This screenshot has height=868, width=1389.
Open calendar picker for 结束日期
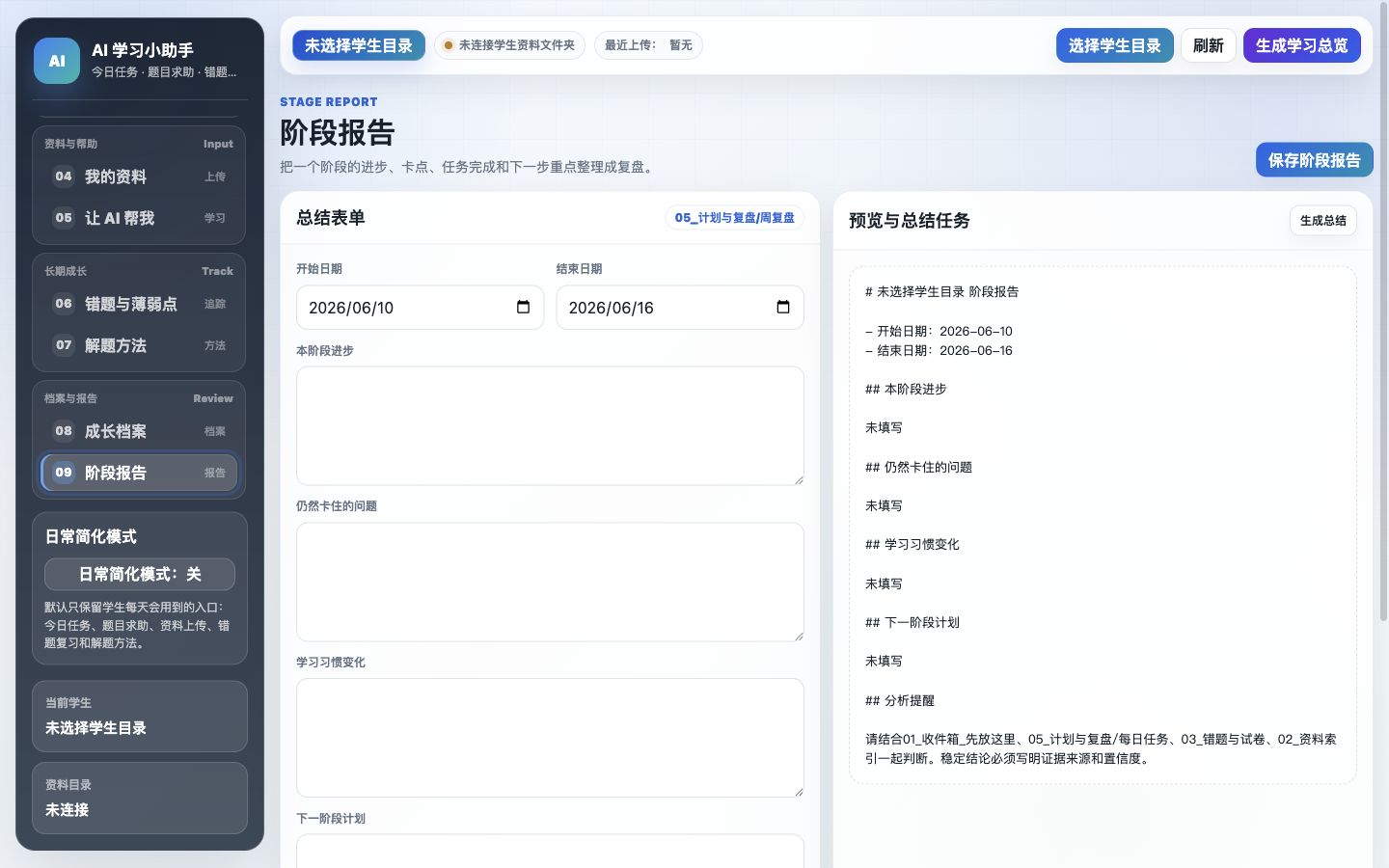(x=783, y=307)
